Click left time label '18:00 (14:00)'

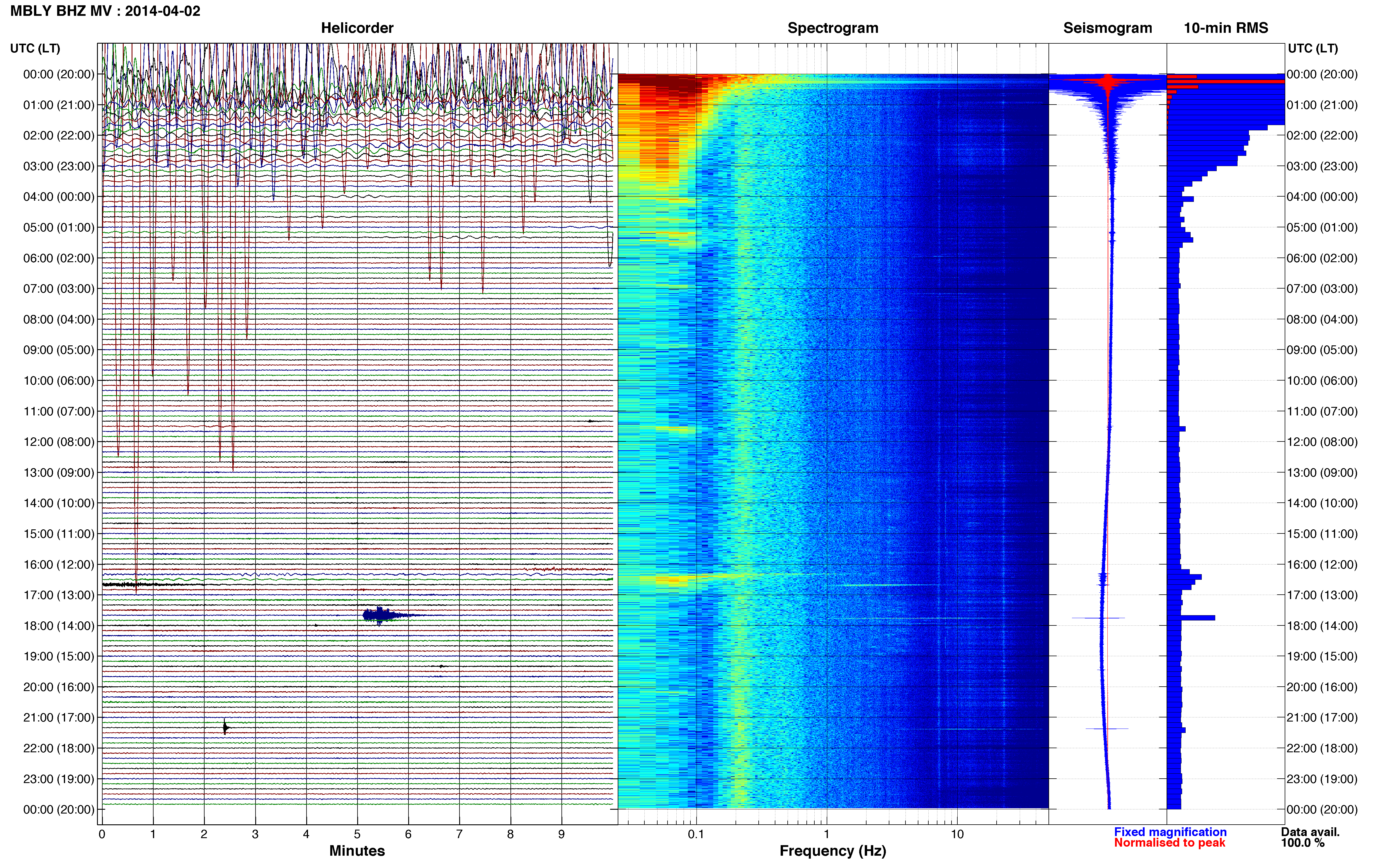(59, 626)
